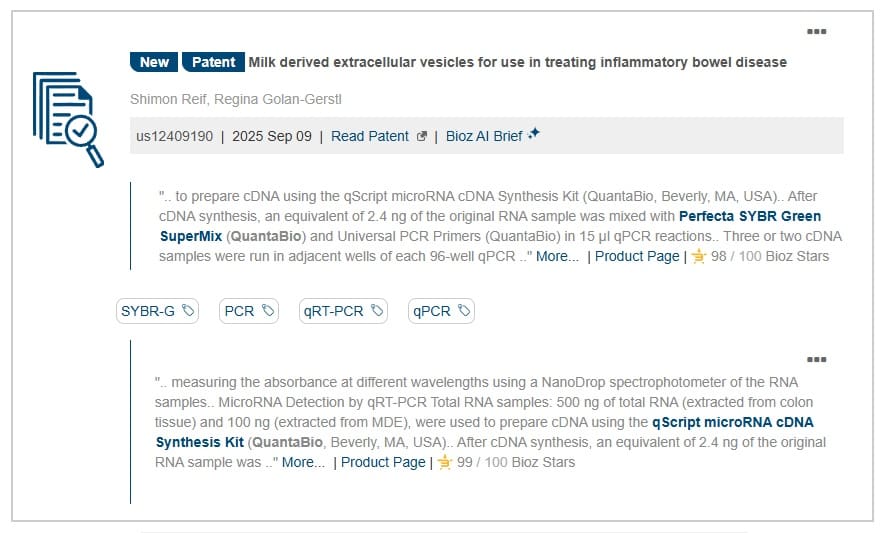Expand second snippet with More... link
This screenshot has width=890, height=533.
(303, 463)
